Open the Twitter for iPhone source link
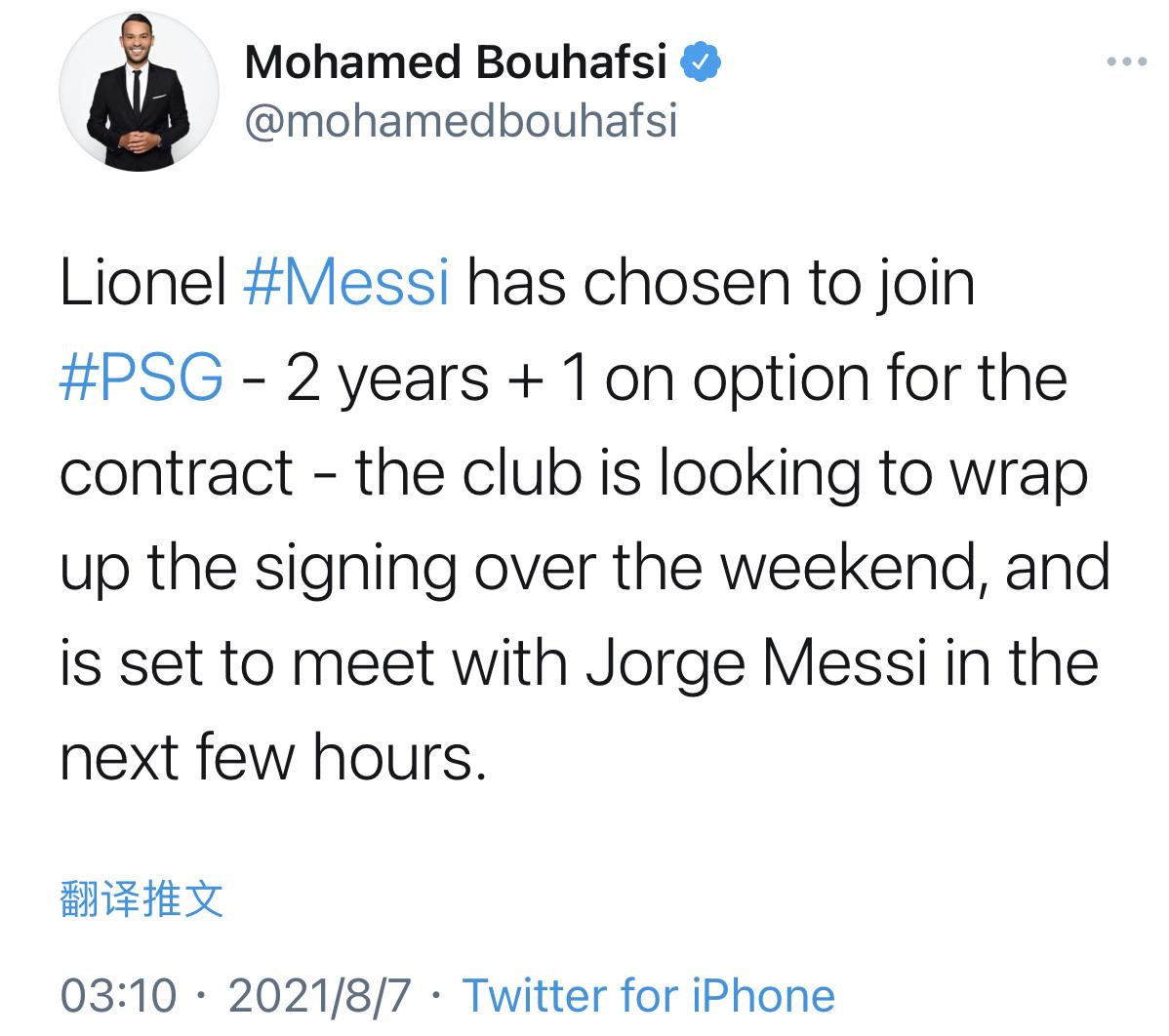The height and width of the screenshot is (1036, 1169). 649,995
